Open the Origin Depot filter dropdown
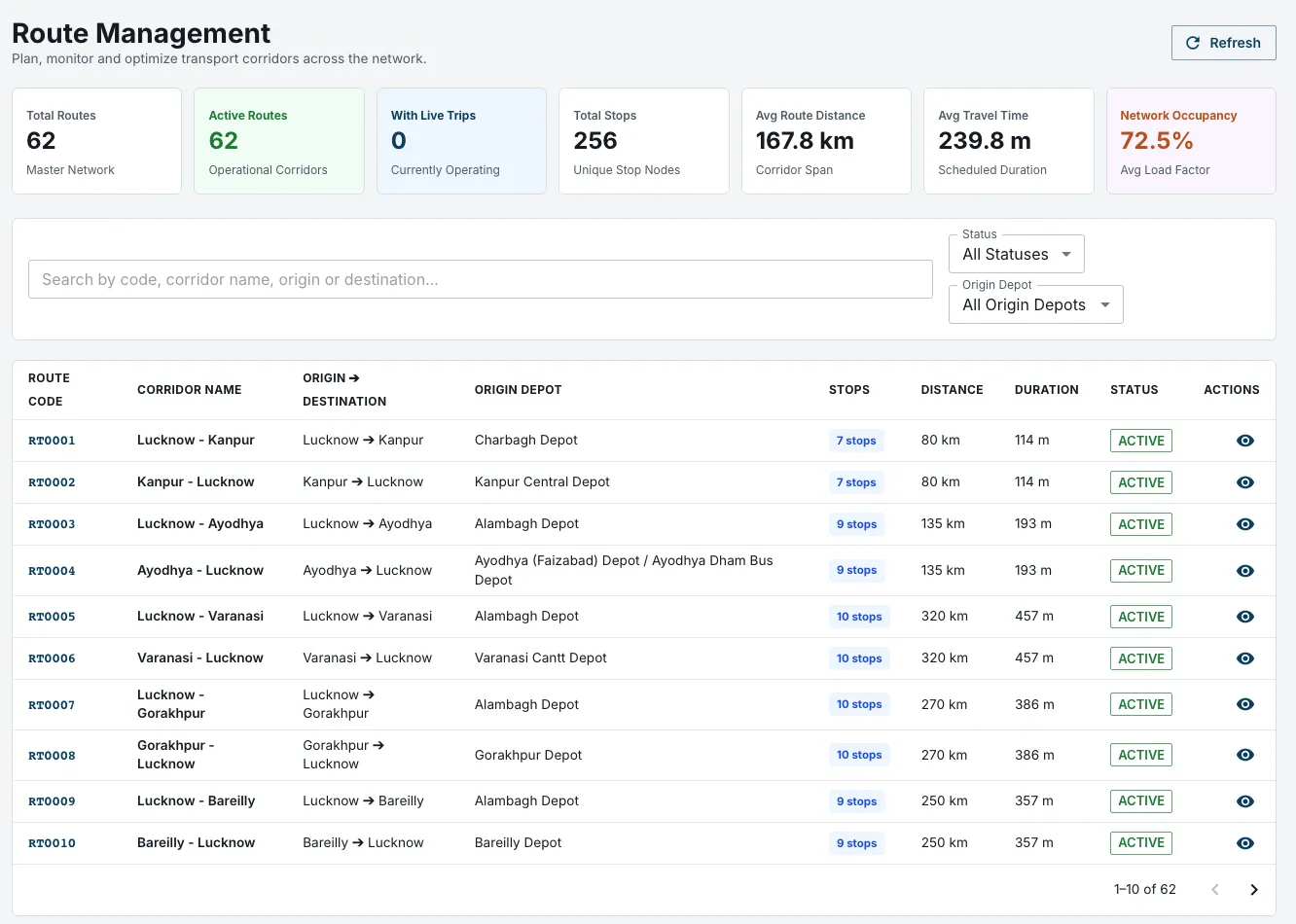 point(1035,304)
